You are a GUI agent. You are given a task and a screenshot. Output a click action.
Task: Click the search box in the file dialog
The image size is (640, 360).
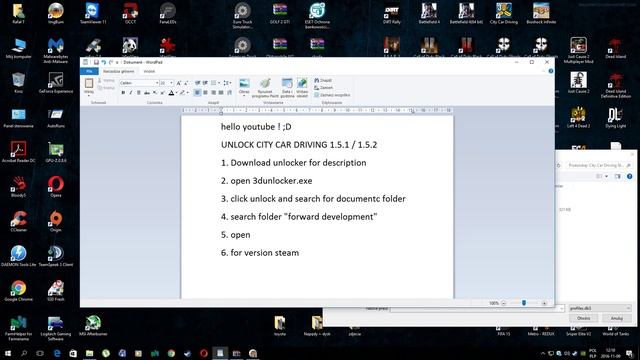click(x=599, y=165)
